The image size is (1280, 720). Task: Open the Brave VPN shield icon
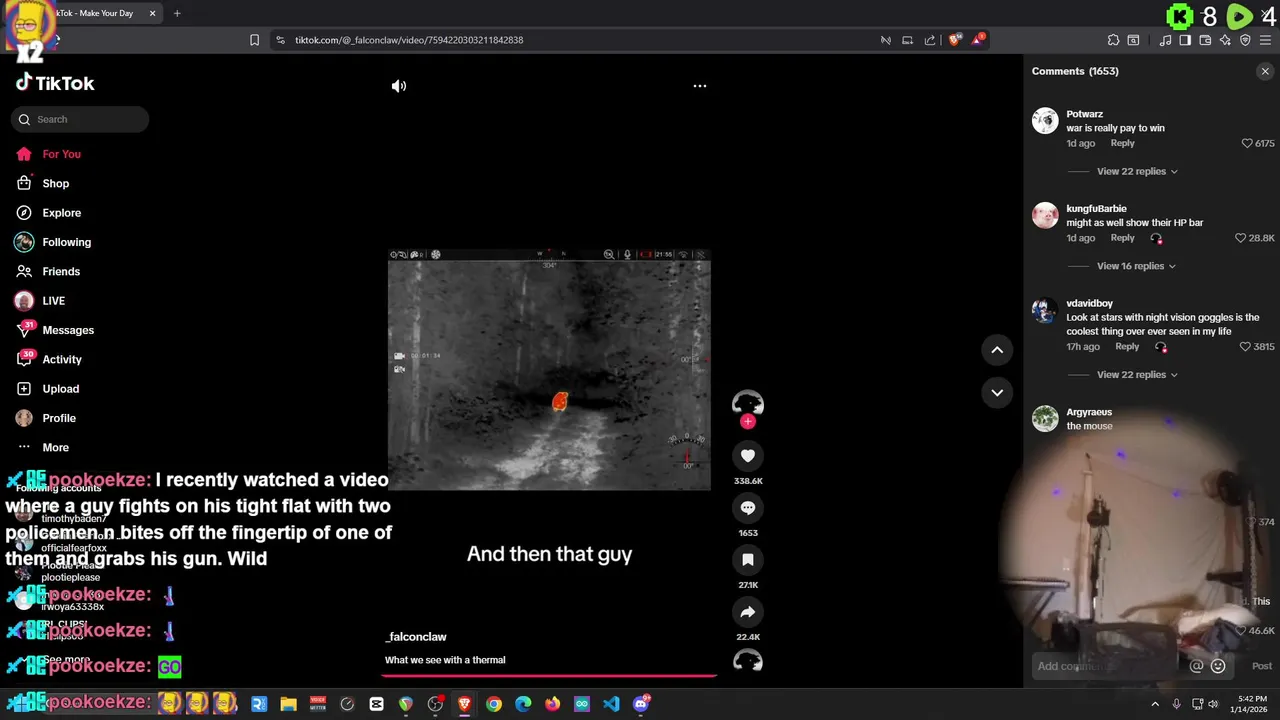[x=1245, y=40]
